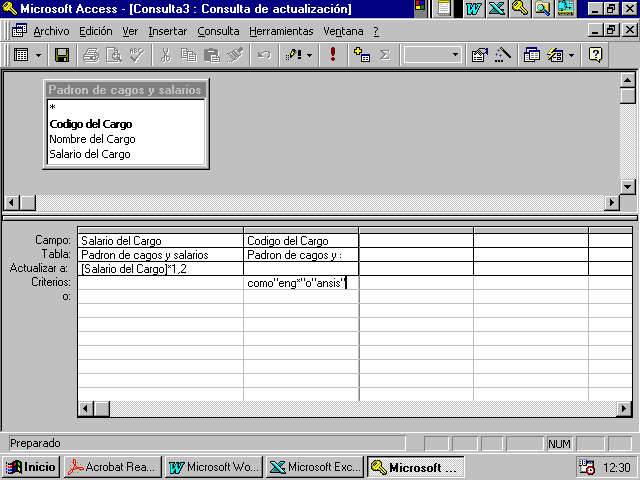Click the tray scheduler icon near clock
Viewport: 640px width, 480px height.
[x=587, y=467]
